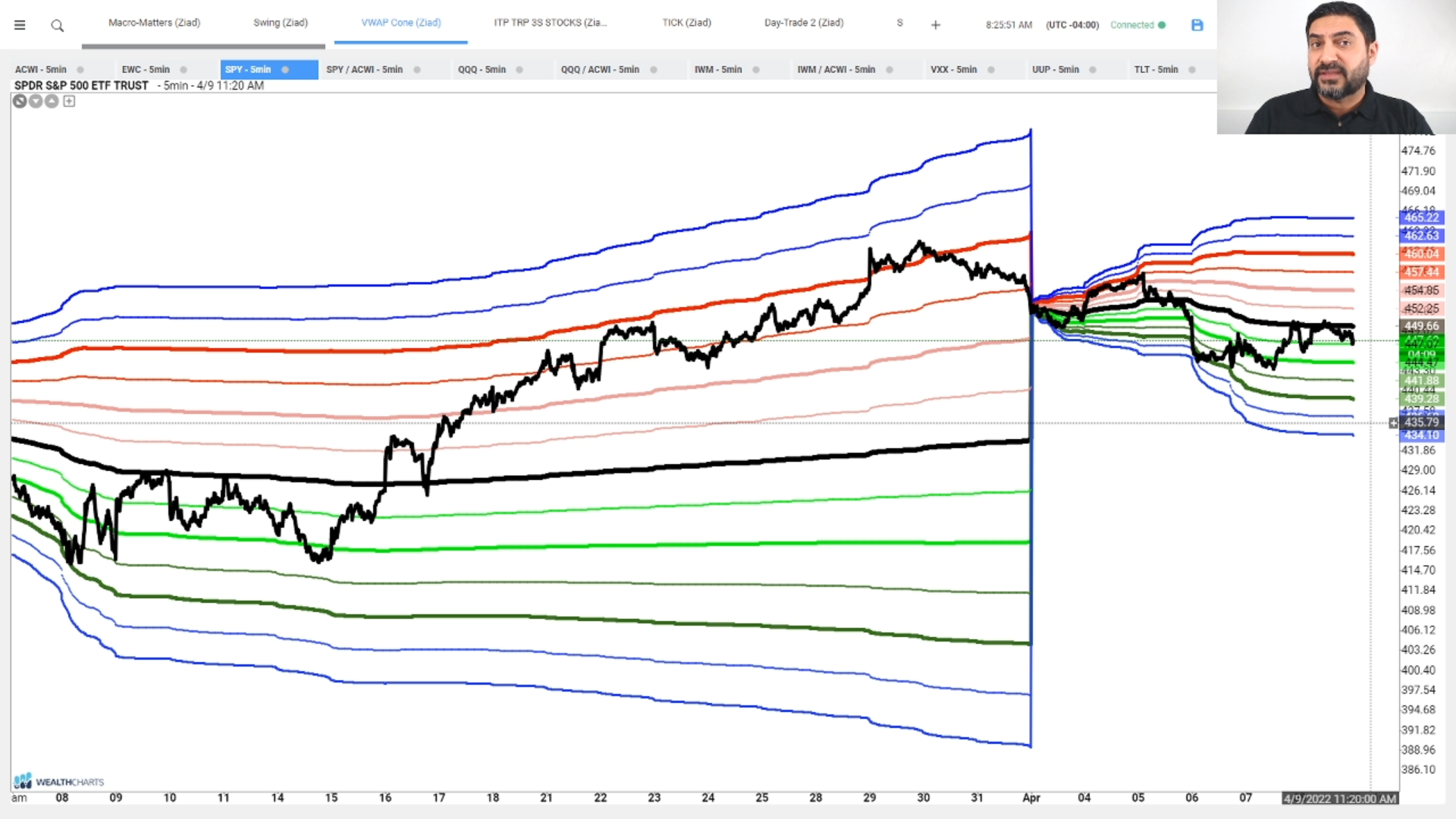Viewport: 1456px width, 819px height.
Task: Click the dot on IWM - 5min tab
Action: (x=756, y=70)
